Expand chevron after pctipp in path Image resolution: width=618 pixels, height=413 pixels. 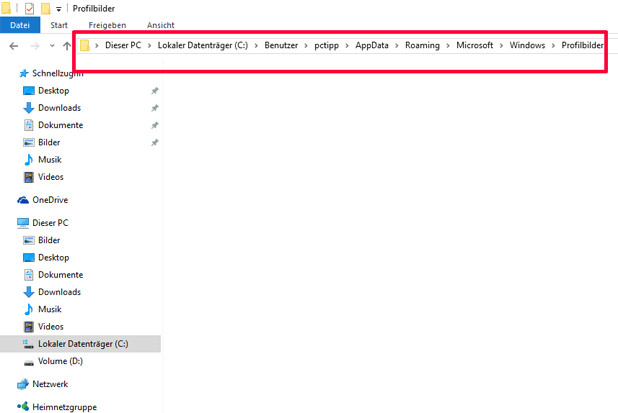(347, 46)
